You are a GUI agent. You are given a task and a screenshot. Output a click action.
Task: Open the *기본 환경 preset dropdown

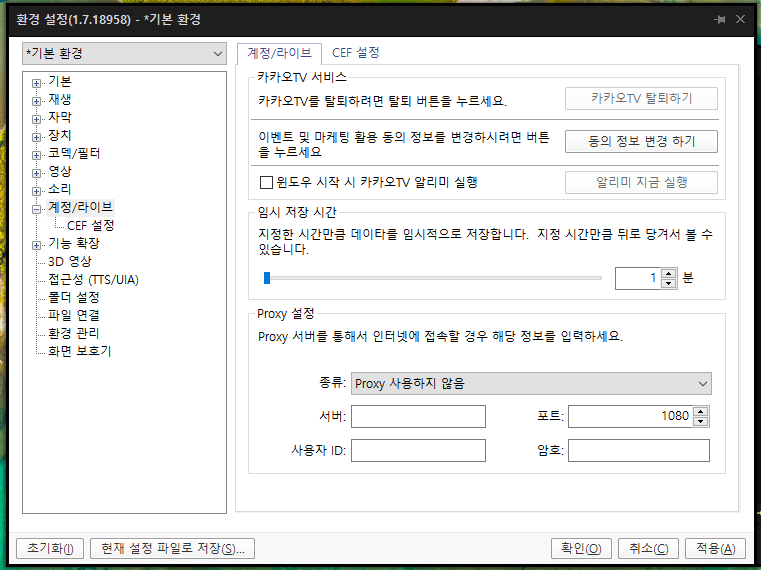pyautogui.click(x=124, y=53)
